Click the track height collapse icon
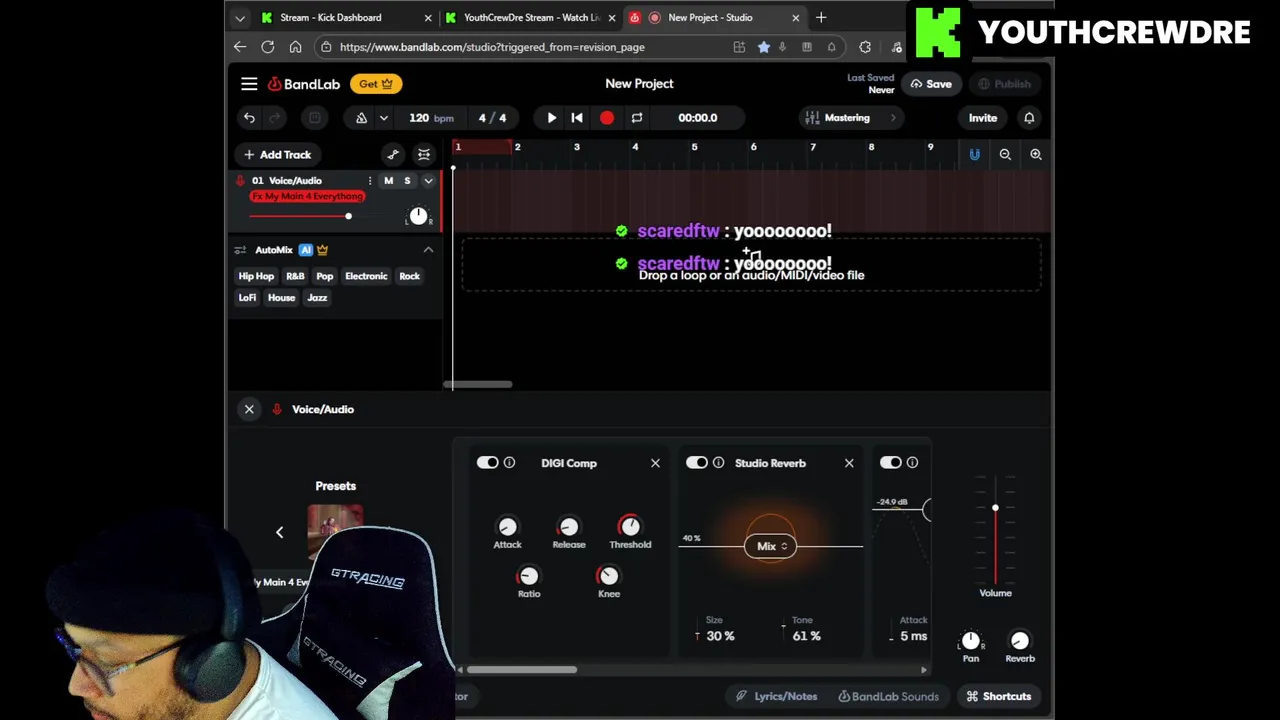The height and width of the screenshot is (720, 1280). pyautogui.click(x=424, y=155)
